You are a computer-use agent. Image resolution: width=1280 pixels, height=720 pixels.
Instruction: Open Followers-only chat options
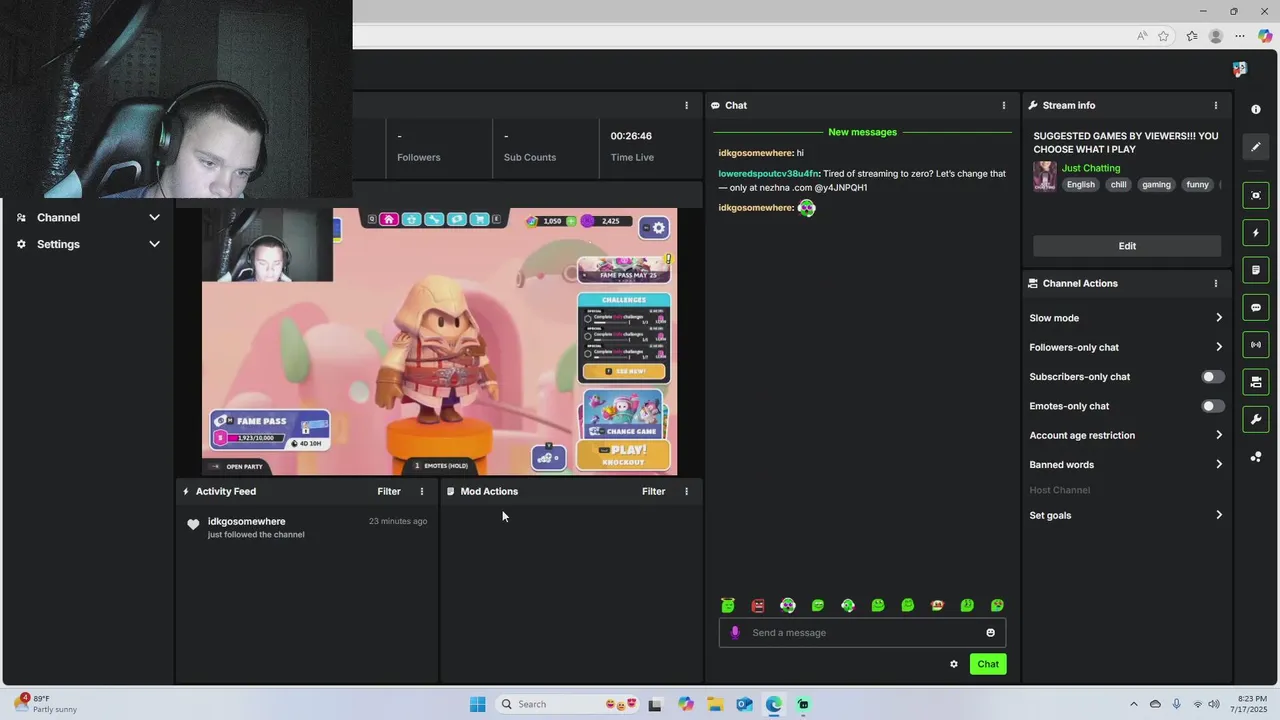(x=1126, y=347)
